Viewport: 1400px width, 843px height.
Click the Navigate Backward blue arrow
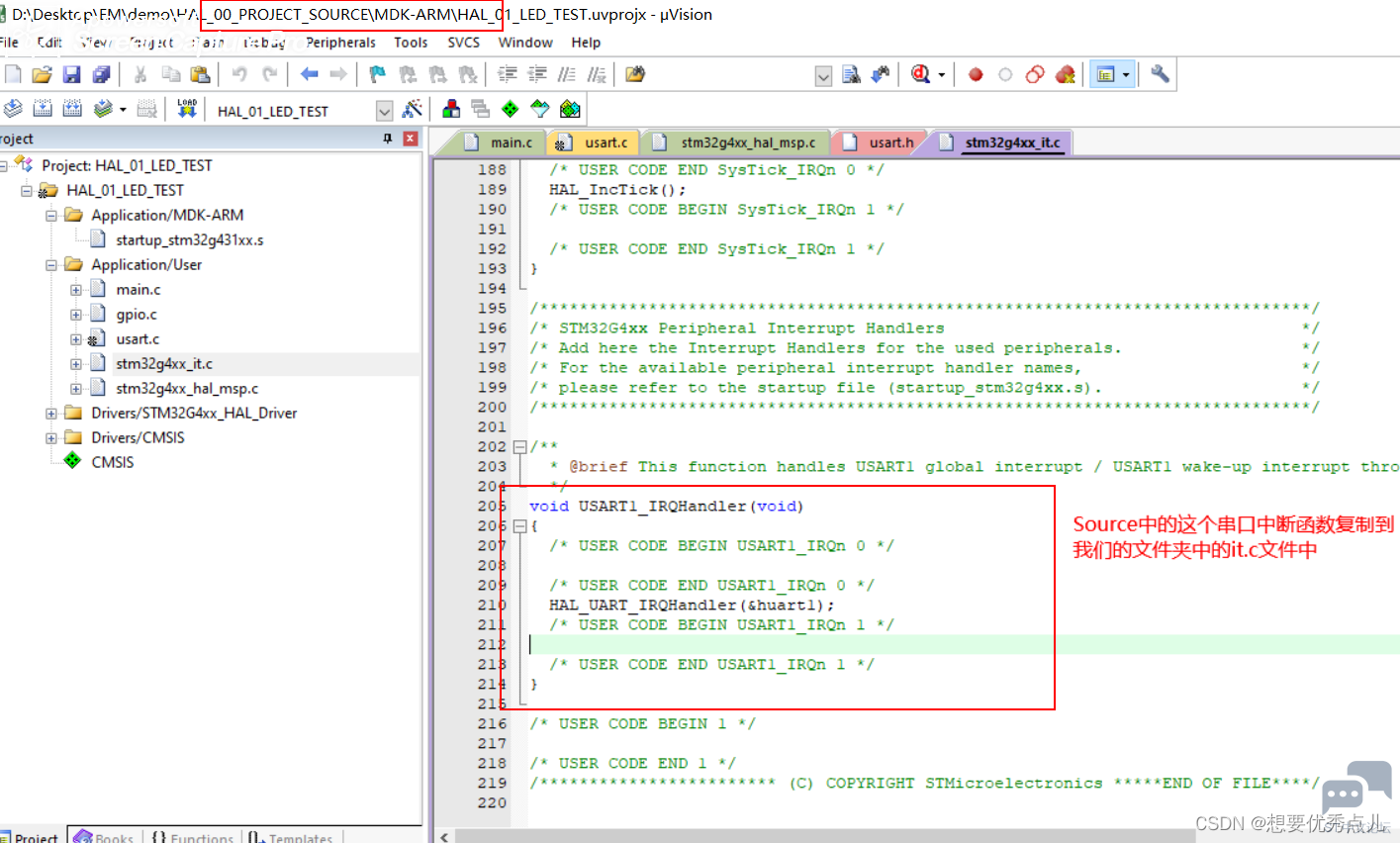(x=309, y=74)
